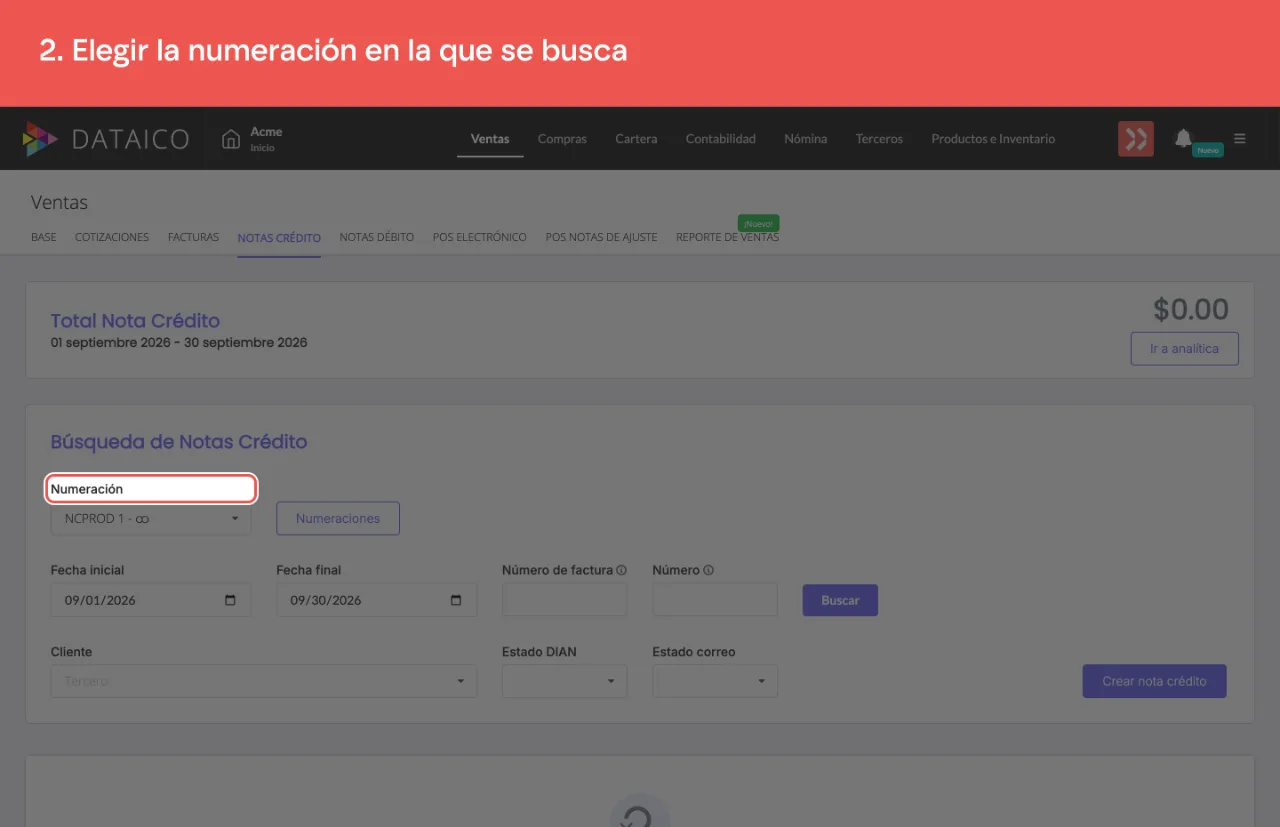Open calendar picker for Fecha inicial
1280x827 pixels.
point(231,600)
